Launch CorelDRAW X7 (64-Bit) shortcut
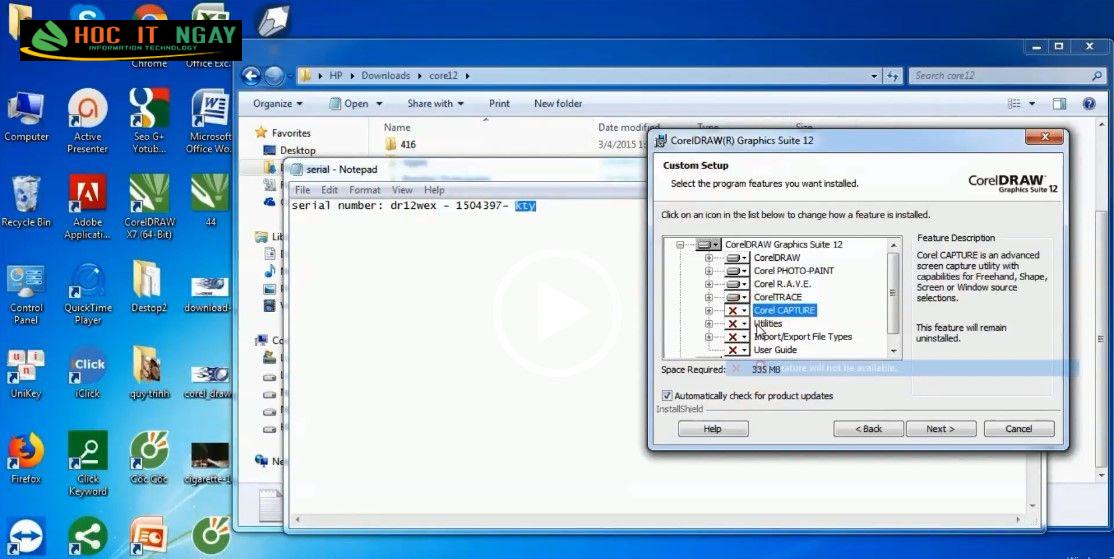 pos(149,207)
